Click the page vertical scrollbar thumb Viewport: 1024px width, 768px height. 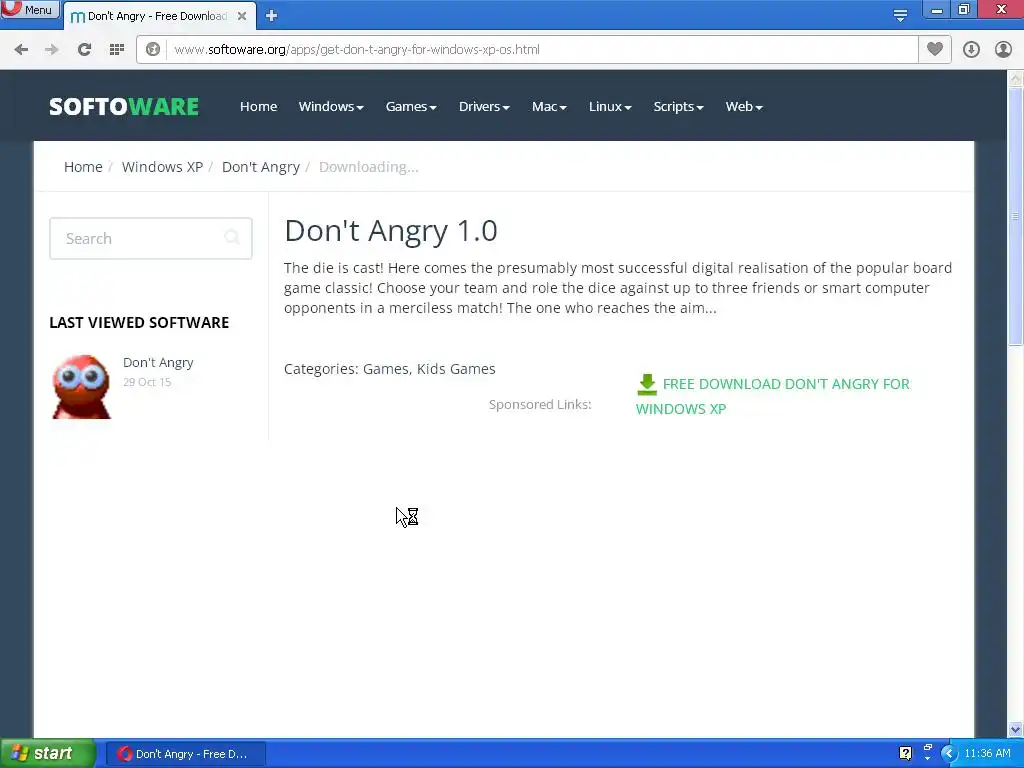1016,216
